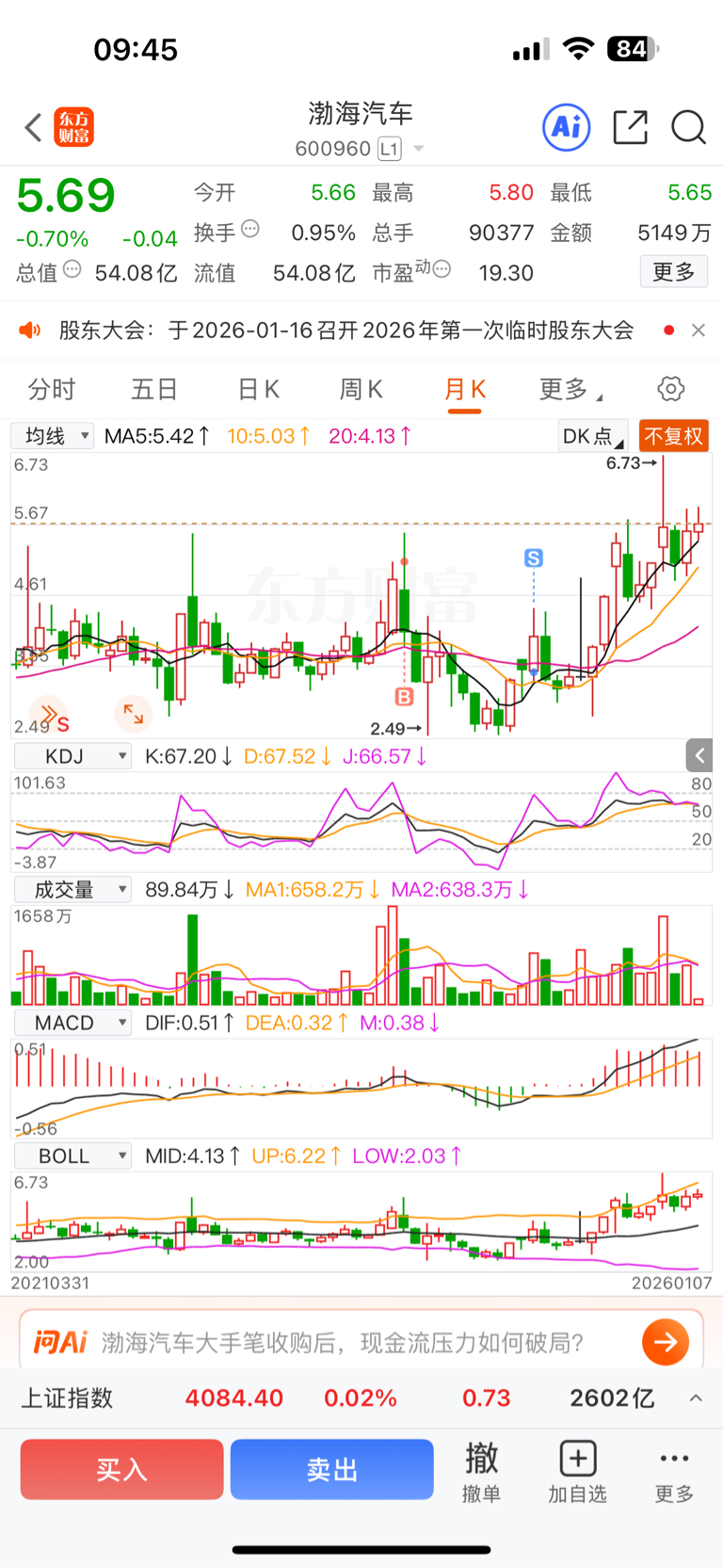Open chart settings gear icon
This screenshot has width=723, height=1568.
pos(670,388)
